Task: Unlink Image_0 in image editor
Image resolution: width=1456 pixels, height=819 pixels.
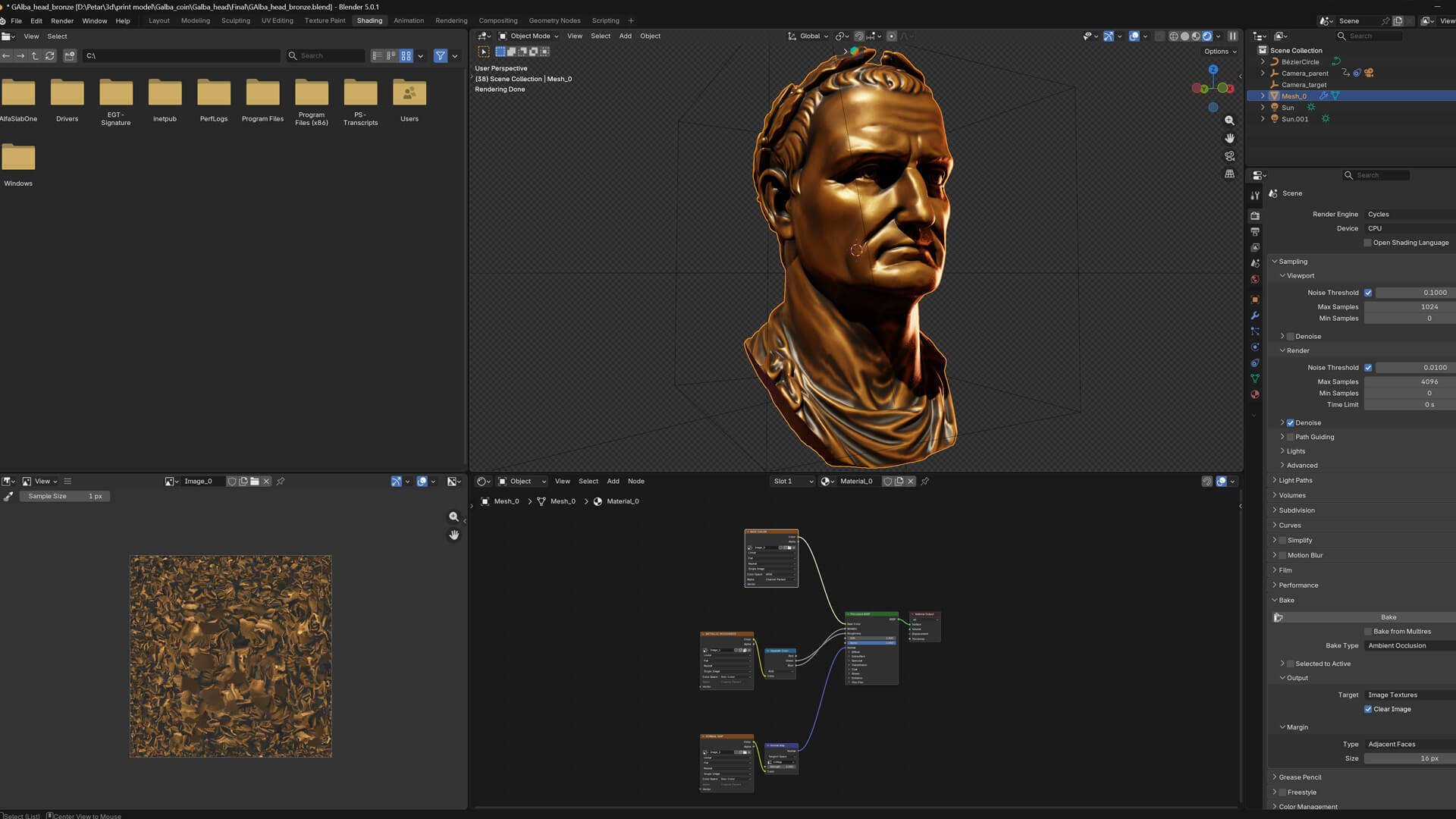Action: click(x=266, y=481)
